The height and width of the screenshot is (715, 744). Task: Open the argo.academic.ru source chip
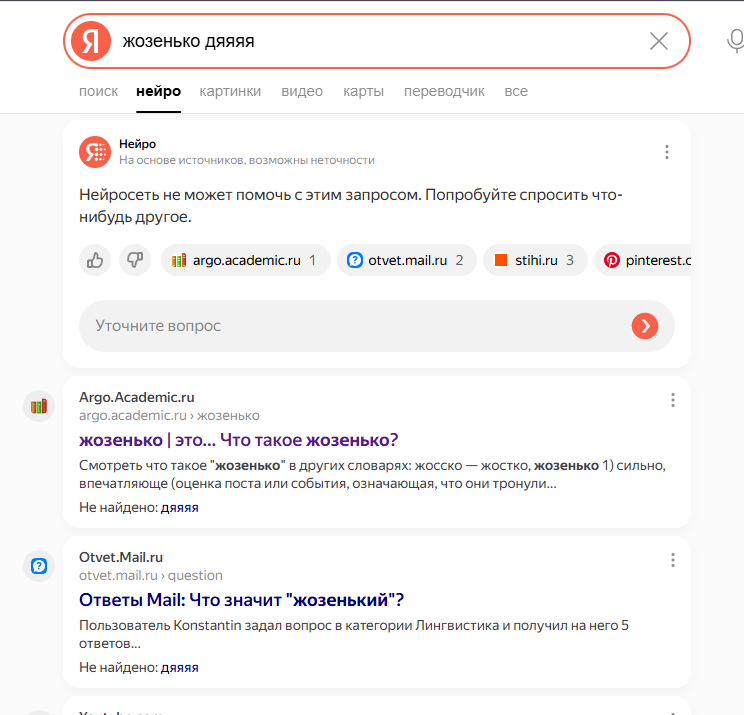pos(246,260)
